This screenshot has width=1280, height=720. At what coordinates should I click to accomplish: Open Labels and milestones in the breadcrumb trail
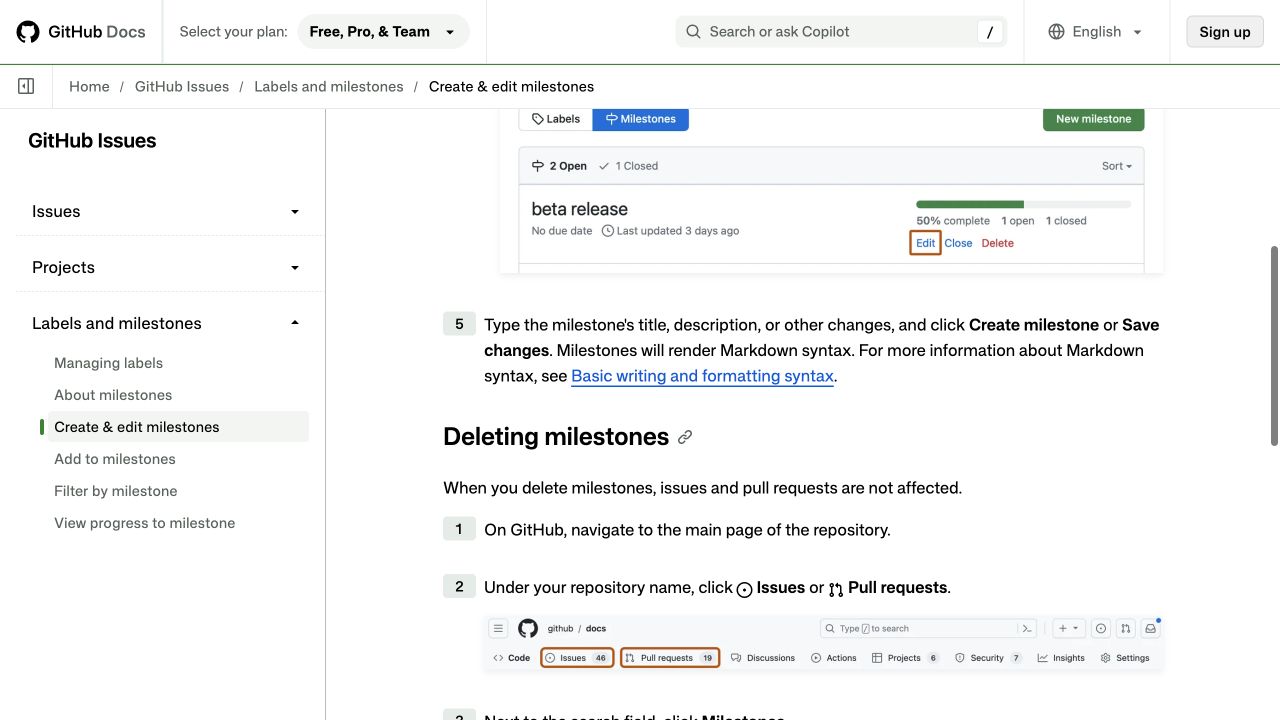(x=329, y=87)
